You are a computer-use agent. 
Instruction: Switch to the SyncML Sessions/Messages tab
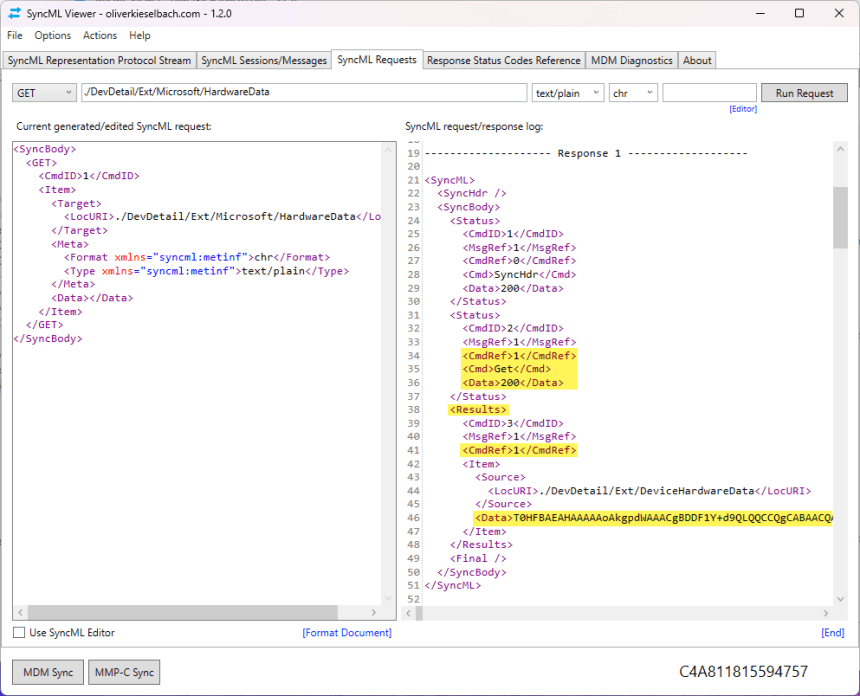coord(263,60)
